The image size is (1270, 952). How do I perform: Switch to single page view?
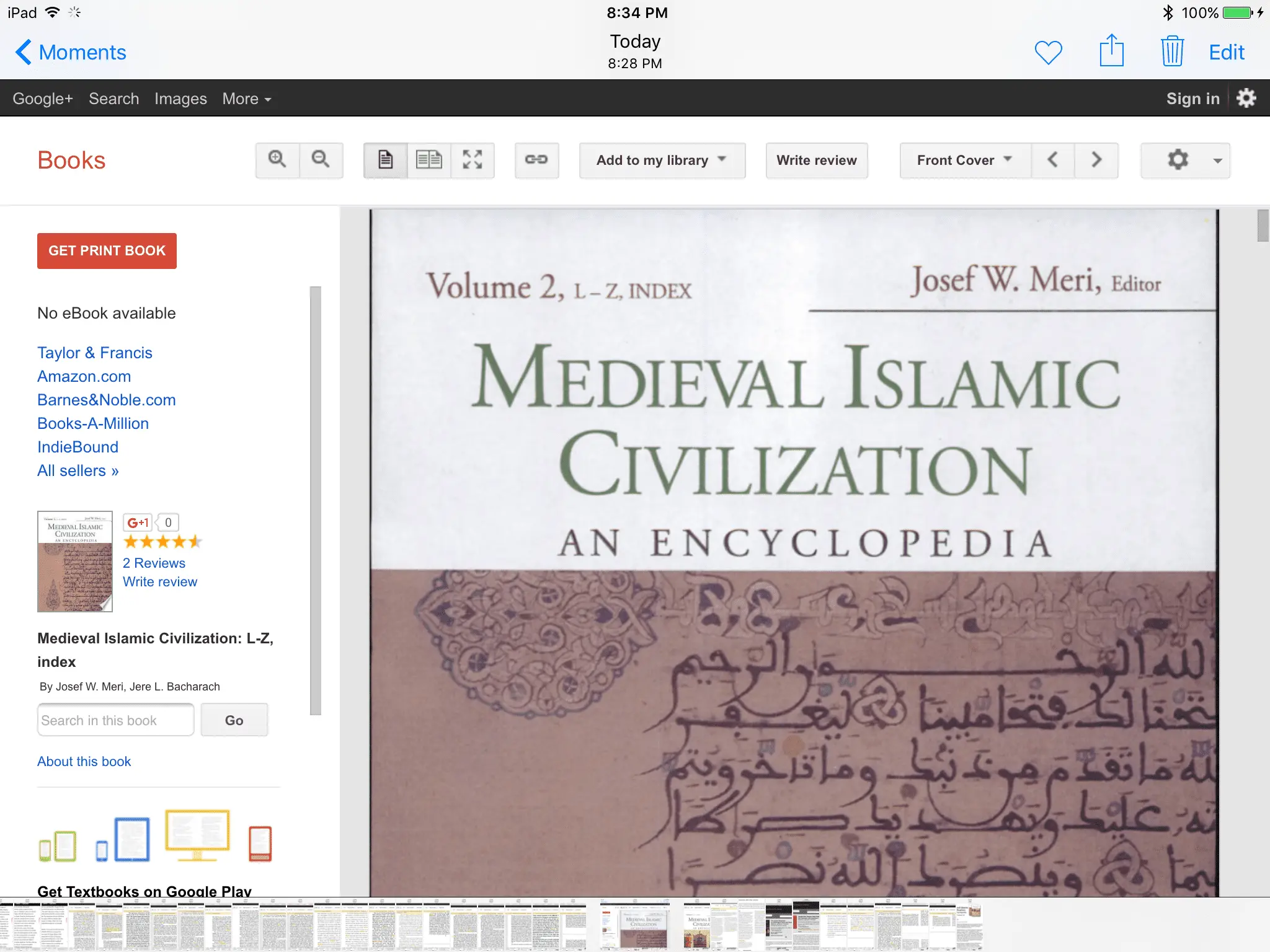(386, 160)
